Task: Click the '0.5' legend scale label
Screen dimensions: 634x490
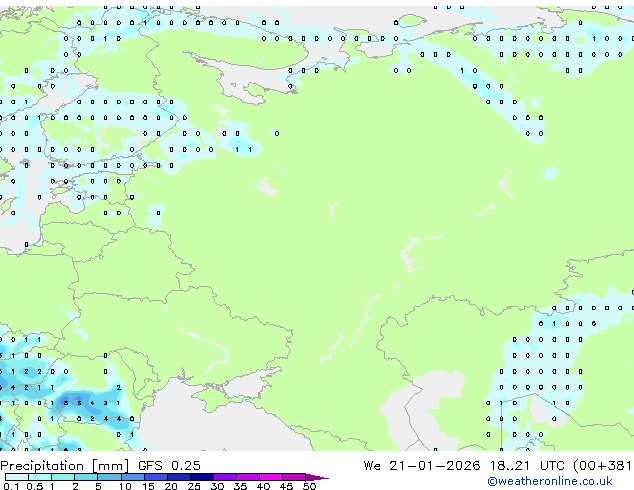Action: (34, 486)
